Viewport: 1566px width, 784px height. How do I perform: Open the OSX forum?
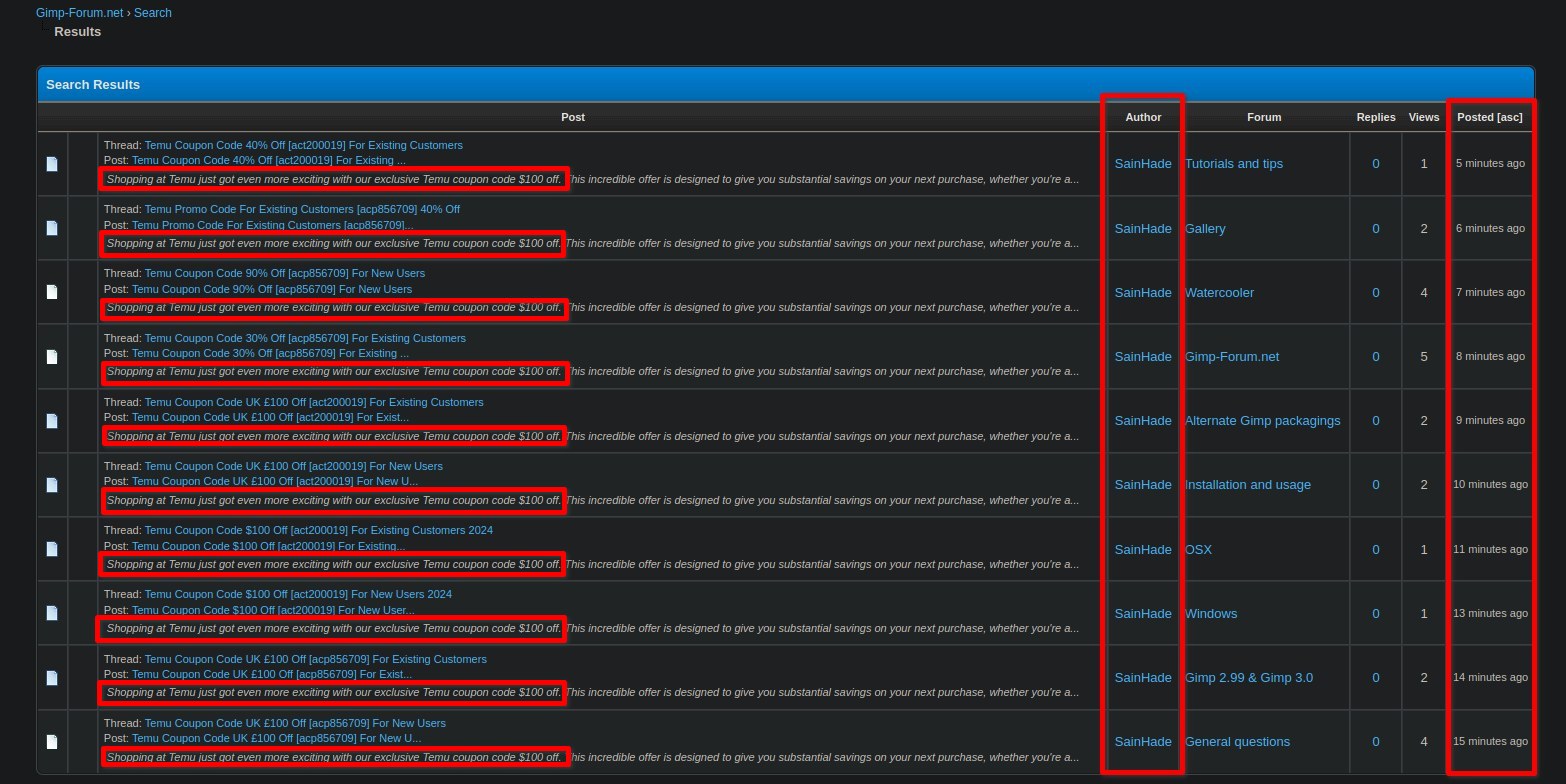click(x=1198, y=549)
